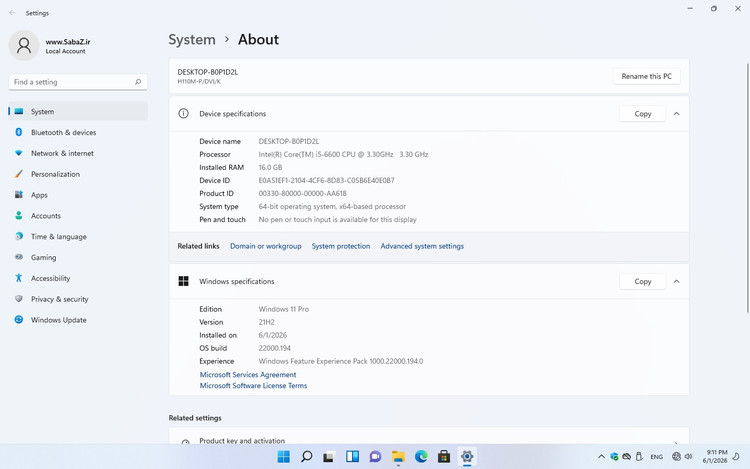Go to Personalization settings
Screen dimensions: 750x469
tap(78, 174)
